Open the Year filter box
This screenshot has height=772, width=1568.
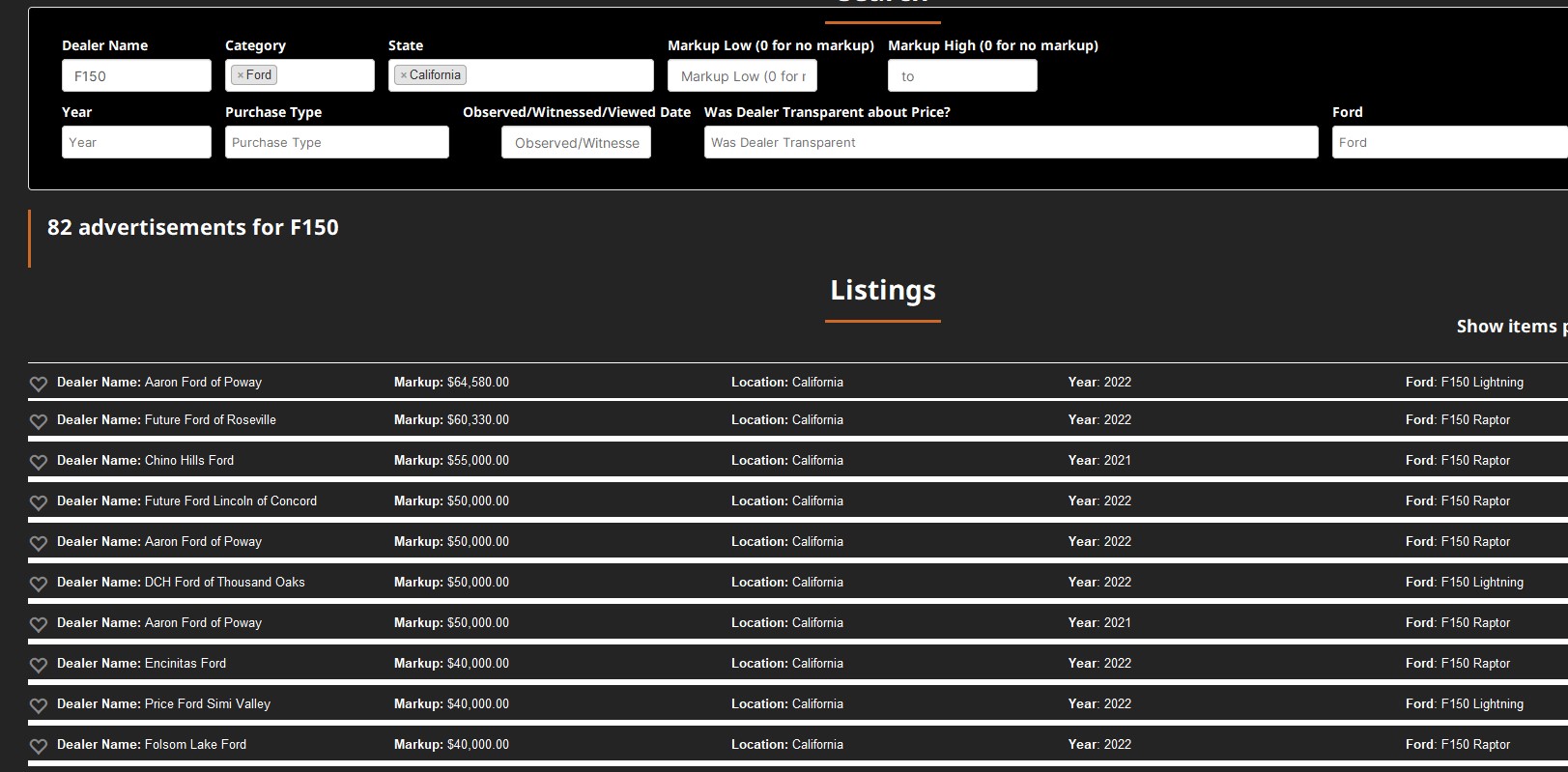click(x=136, y=142)
